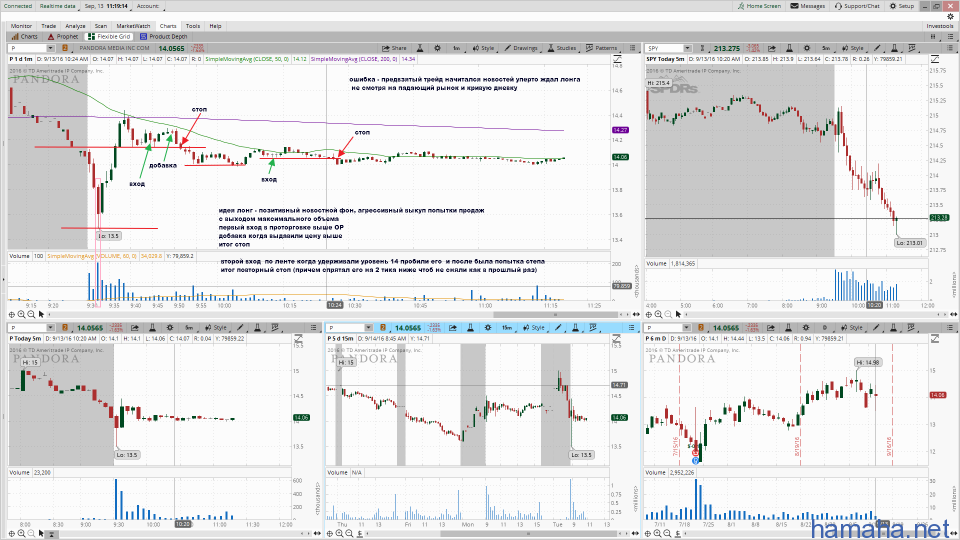Open SPY chart studies flask icon
Image resolution: width=960 pixels, height=540 pixels.
[x=894, y=48]
